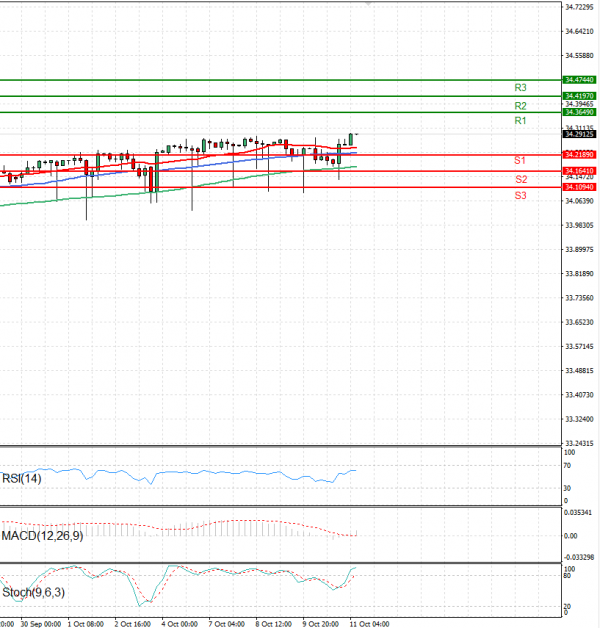Select the 34.21890 red price tag
Image resolution: width=600 pixels, height=628 pixels.
coord(579,155)
